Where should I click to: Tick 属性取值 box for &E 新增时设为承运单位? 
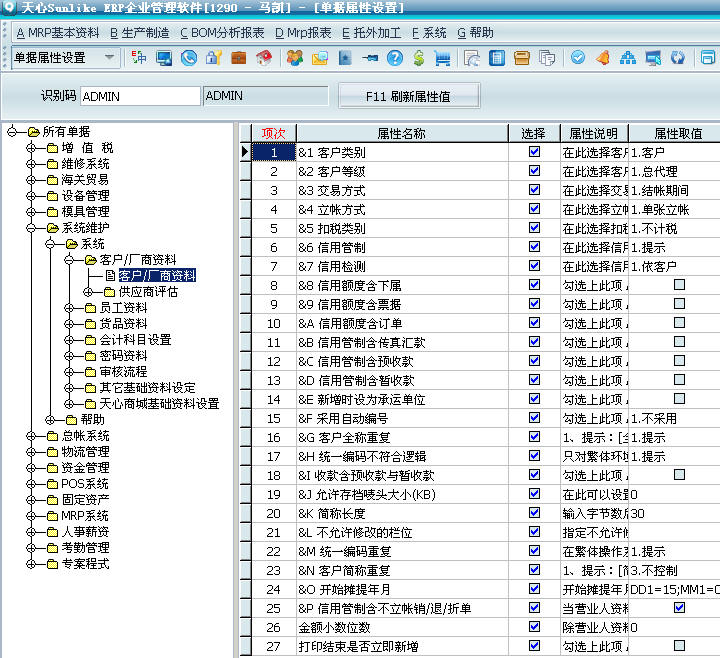[679, 399]
